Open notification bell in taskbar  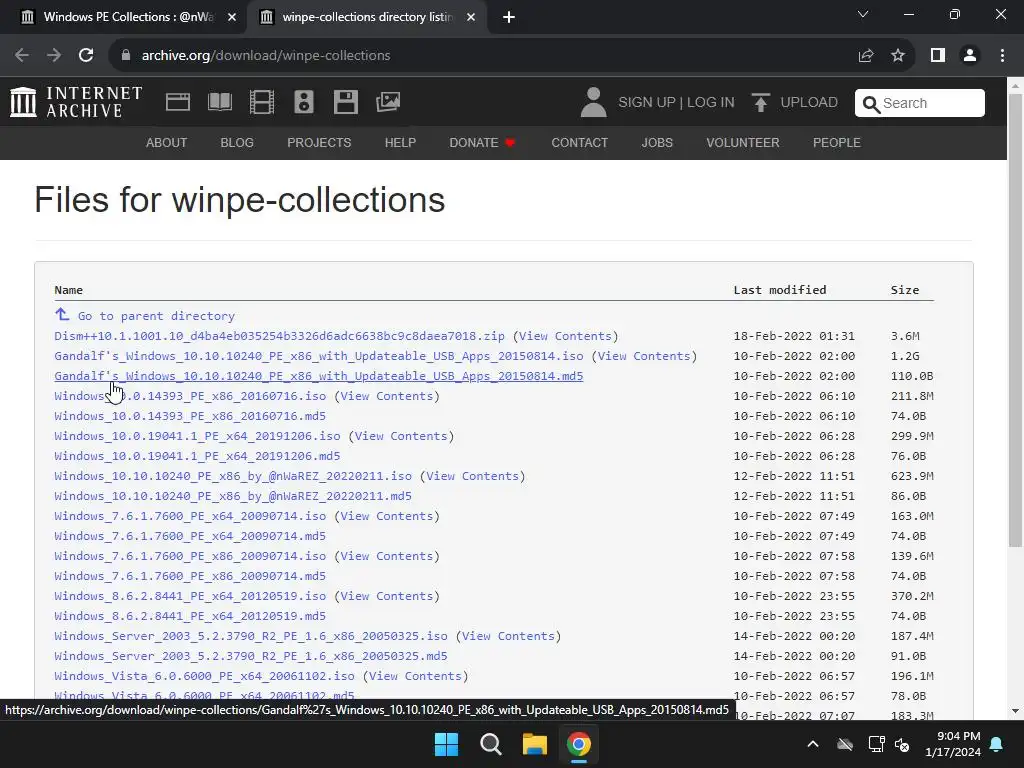[997, 744]
